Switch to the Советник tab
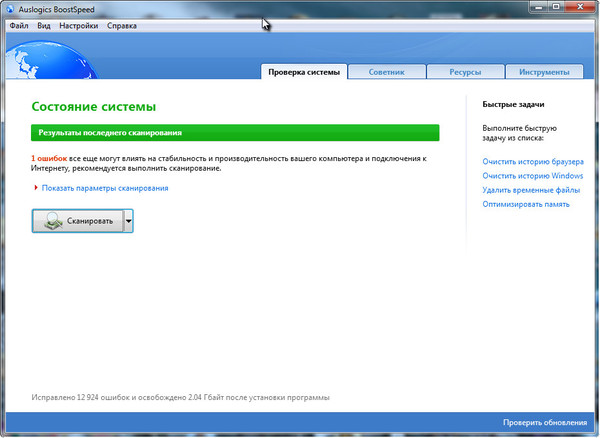Viewport: 600px width, 438px height. 387,72
